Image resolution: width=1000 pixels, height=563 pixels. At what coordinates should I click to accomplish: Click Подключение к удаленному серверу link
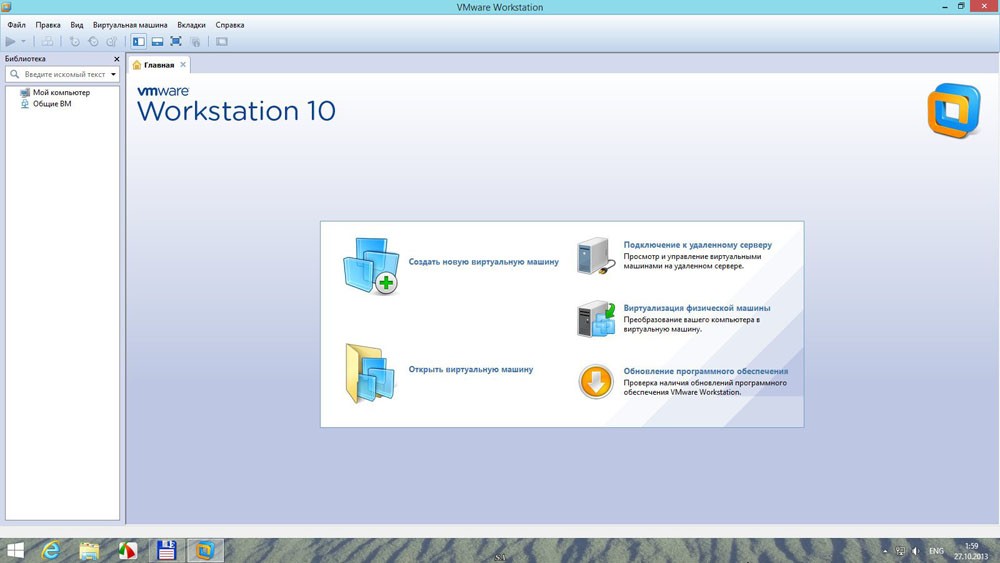(698, 244)
